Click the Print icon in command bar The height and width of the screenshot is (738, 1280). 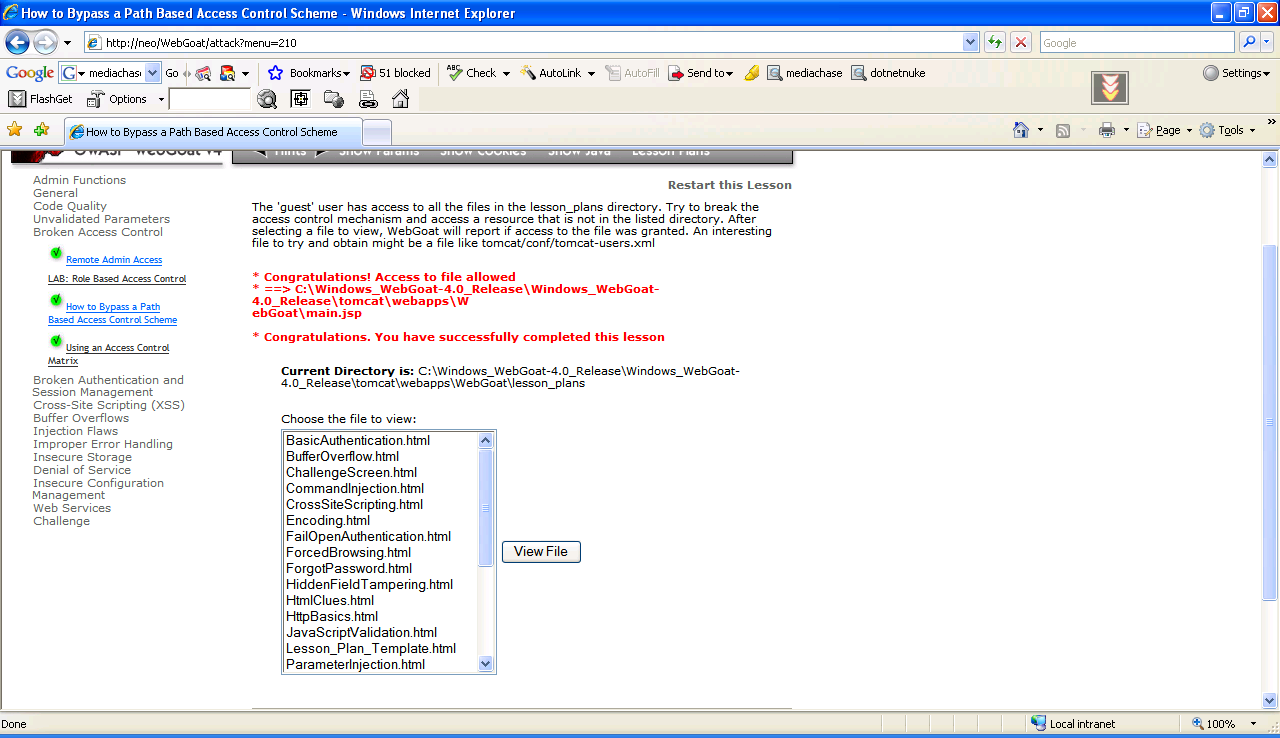click(1107, 130)
